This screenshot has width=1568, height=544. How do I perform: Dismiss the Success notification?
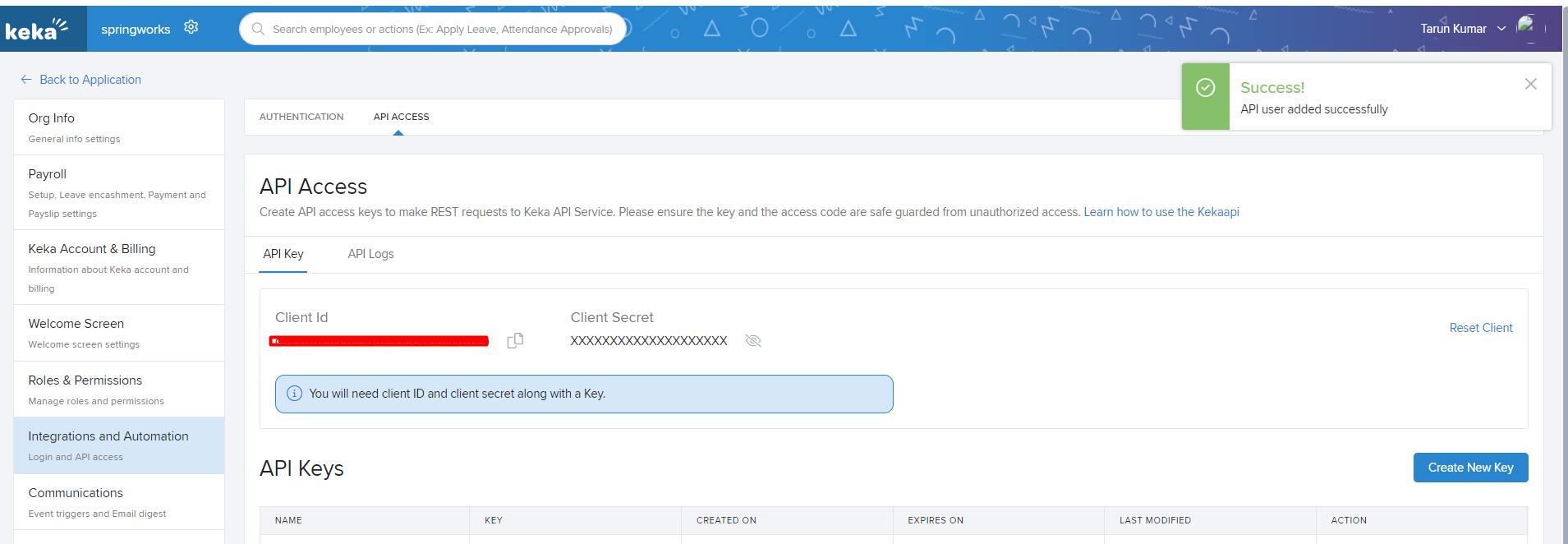tap(1530, 84)
